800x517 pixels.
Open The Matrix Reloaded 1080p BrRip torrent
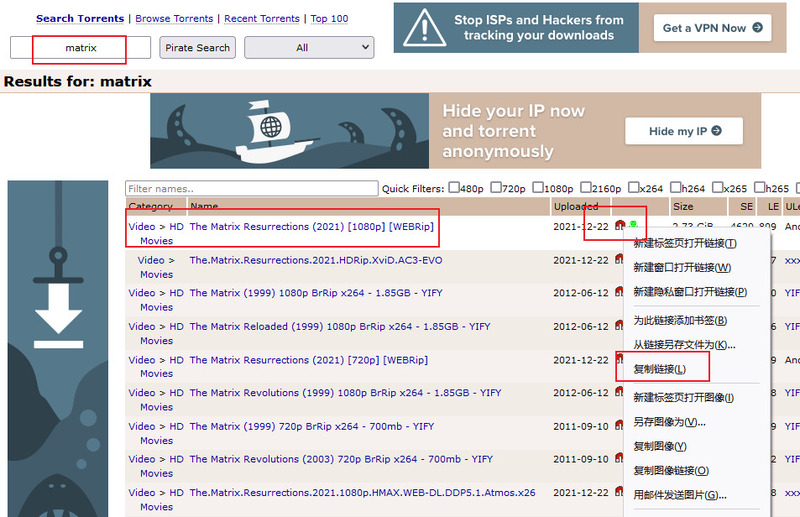[340, 326]
